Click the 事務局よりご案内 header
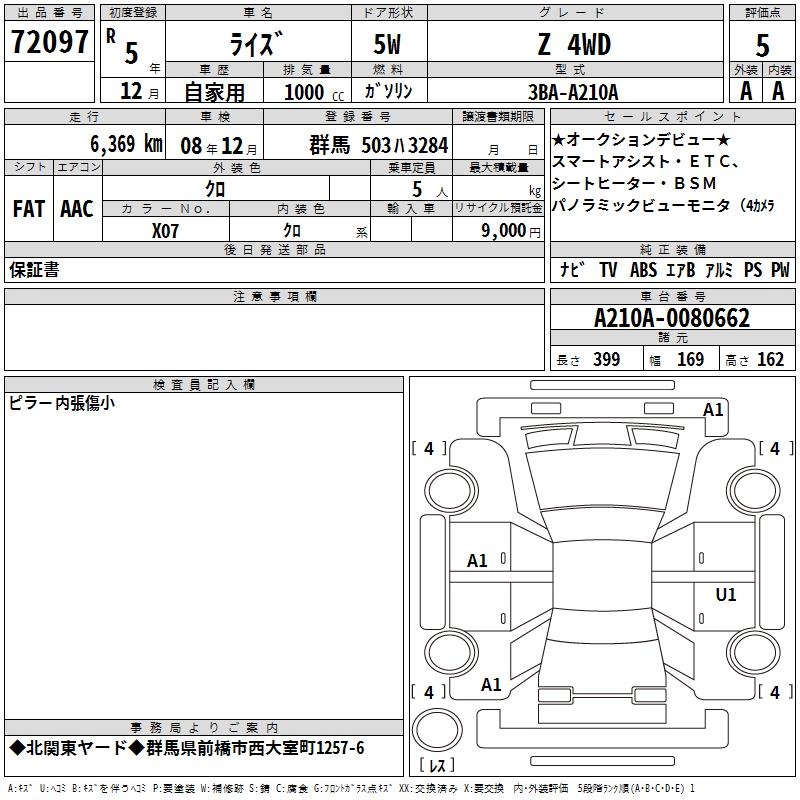 pyautogui.click(x=204, y=728)
